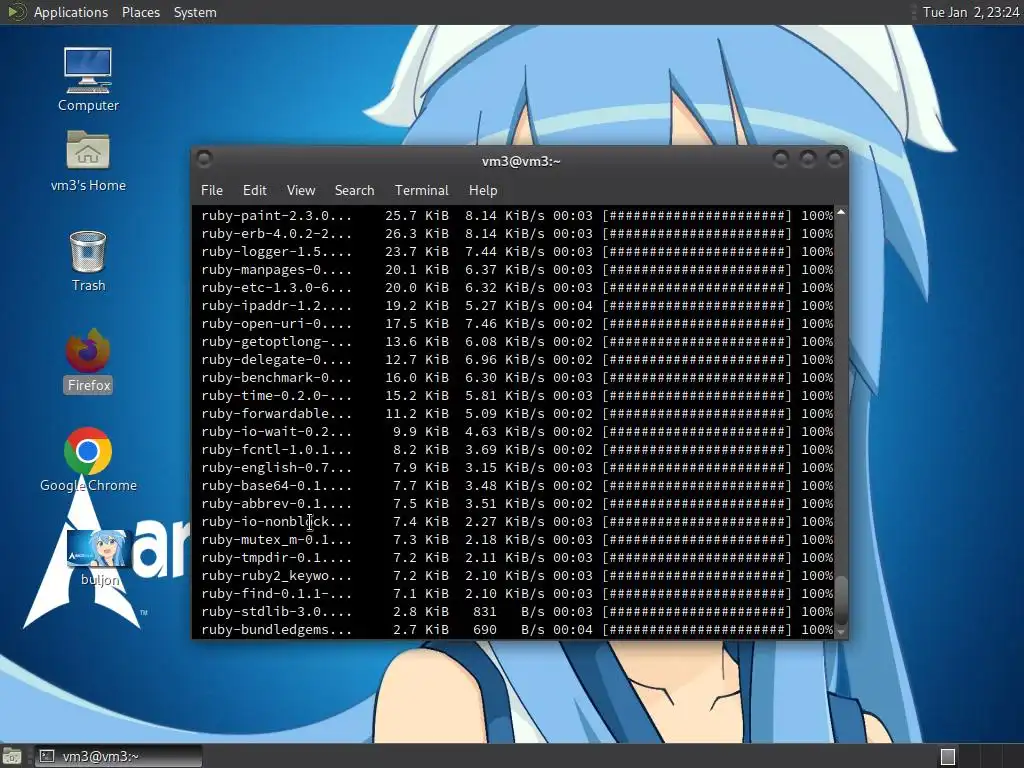The width and height of the screenshot is (1024, 768).
Task: Click the ruby-bundledgems line
Action: tap(517, 630)
